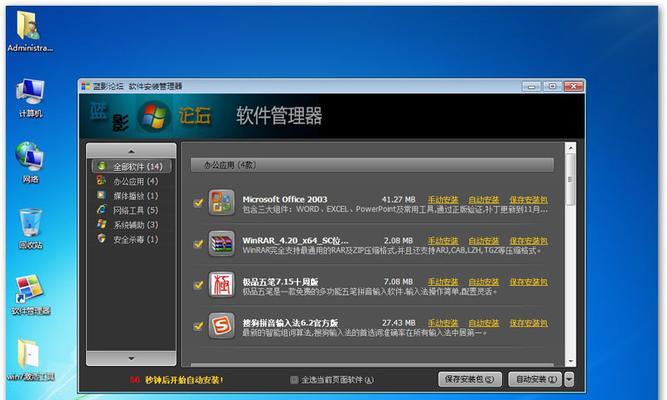Viewport: 667px width, 400px height.
Task: Uncheck the 极品五笔7.15 checkbox
Action: [198, 285]
